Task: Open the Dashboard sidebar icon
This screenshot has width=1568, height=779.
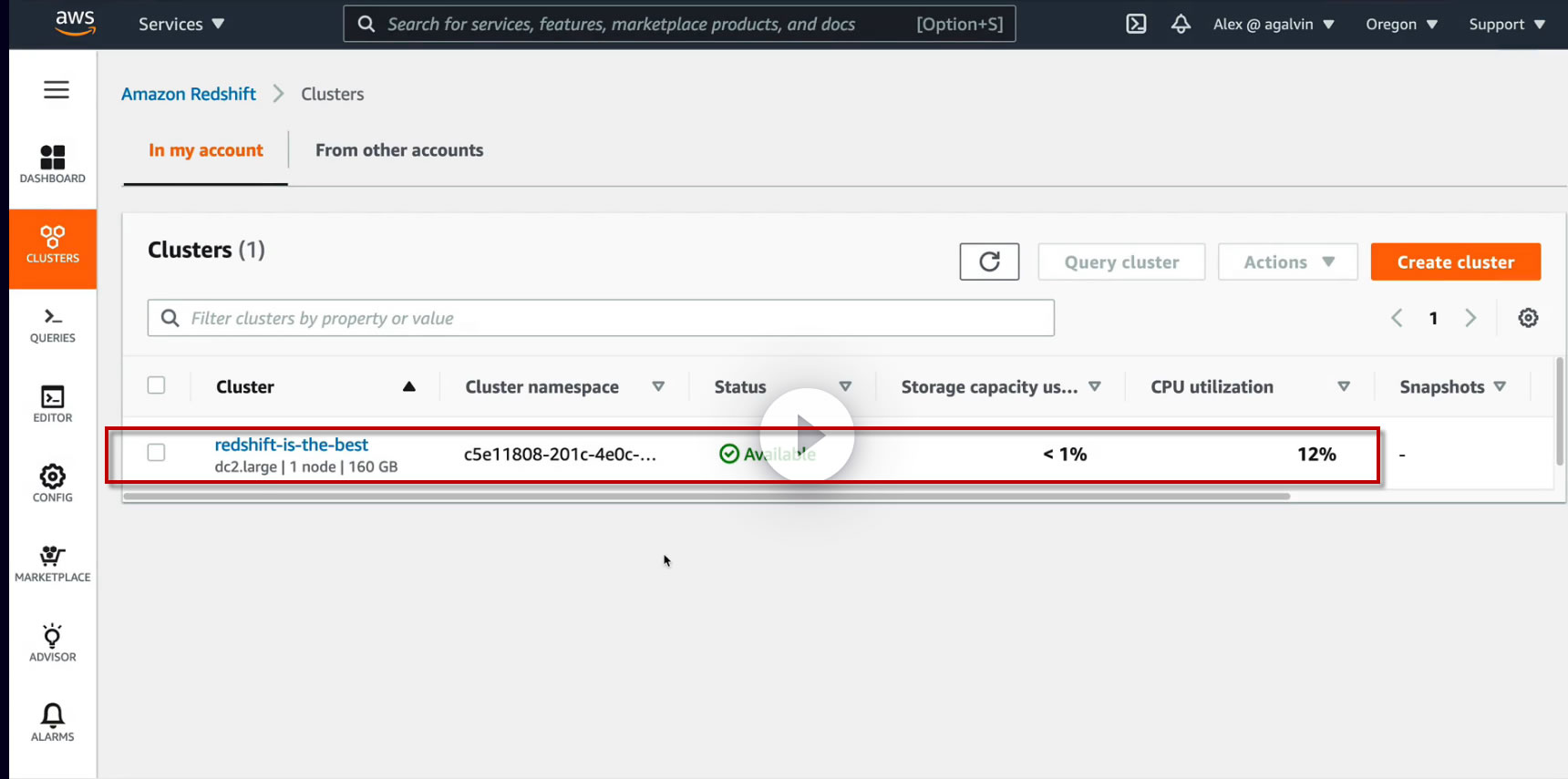Action: click(x=53, y=164)
